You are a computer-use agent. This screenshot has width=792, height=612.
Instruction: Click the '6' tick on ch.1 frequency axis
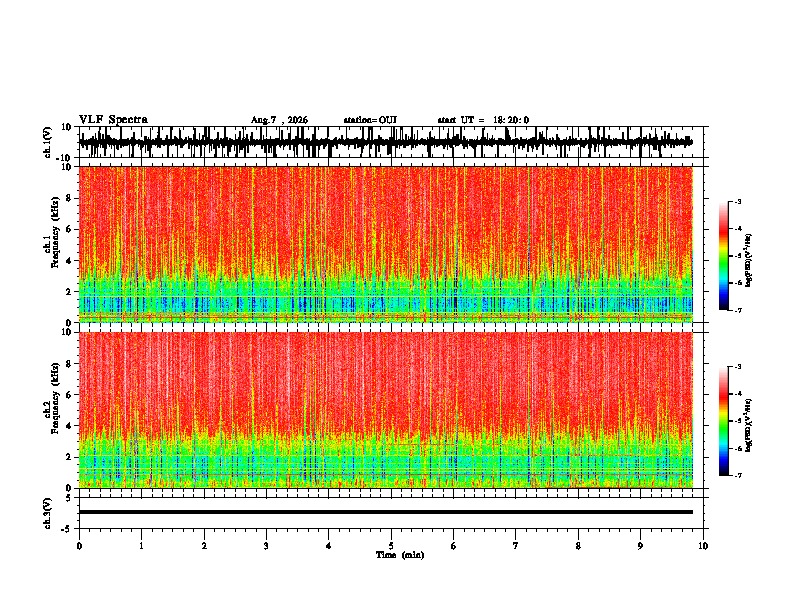[x=69, y=229]
